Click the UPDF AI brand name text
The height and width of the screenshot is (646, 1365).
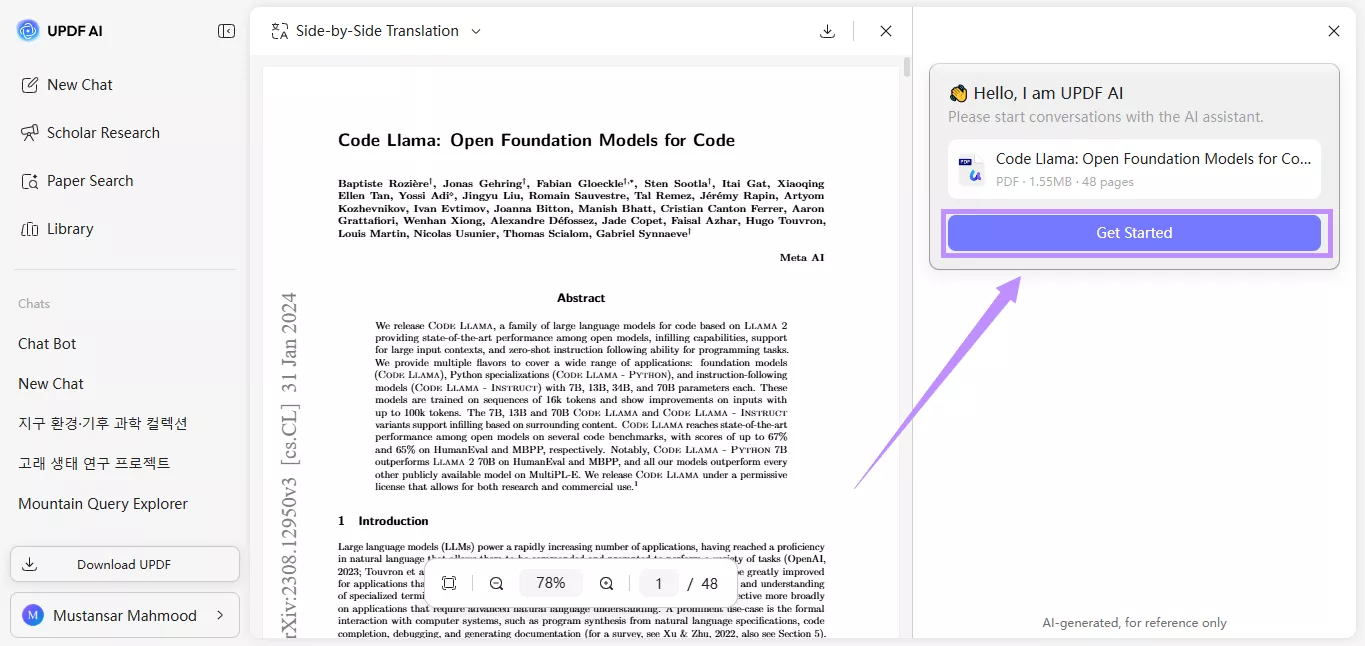coord(75,31)
